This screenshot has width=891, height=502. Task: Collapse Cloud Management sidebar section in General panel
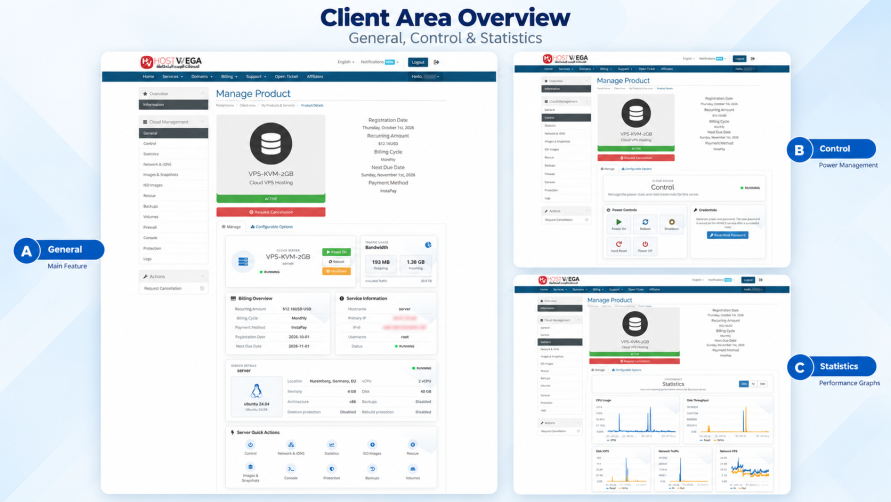[202, 122]
